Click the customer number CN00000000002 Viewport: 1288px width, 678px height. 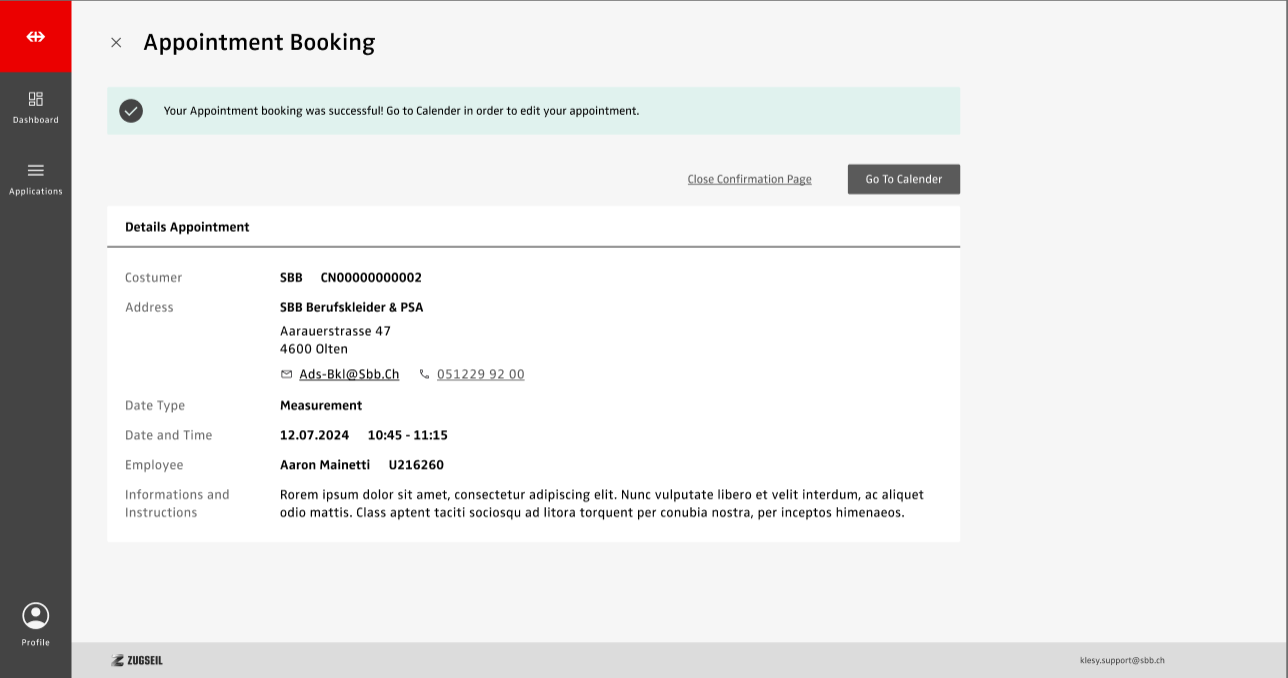pos(371,277)
